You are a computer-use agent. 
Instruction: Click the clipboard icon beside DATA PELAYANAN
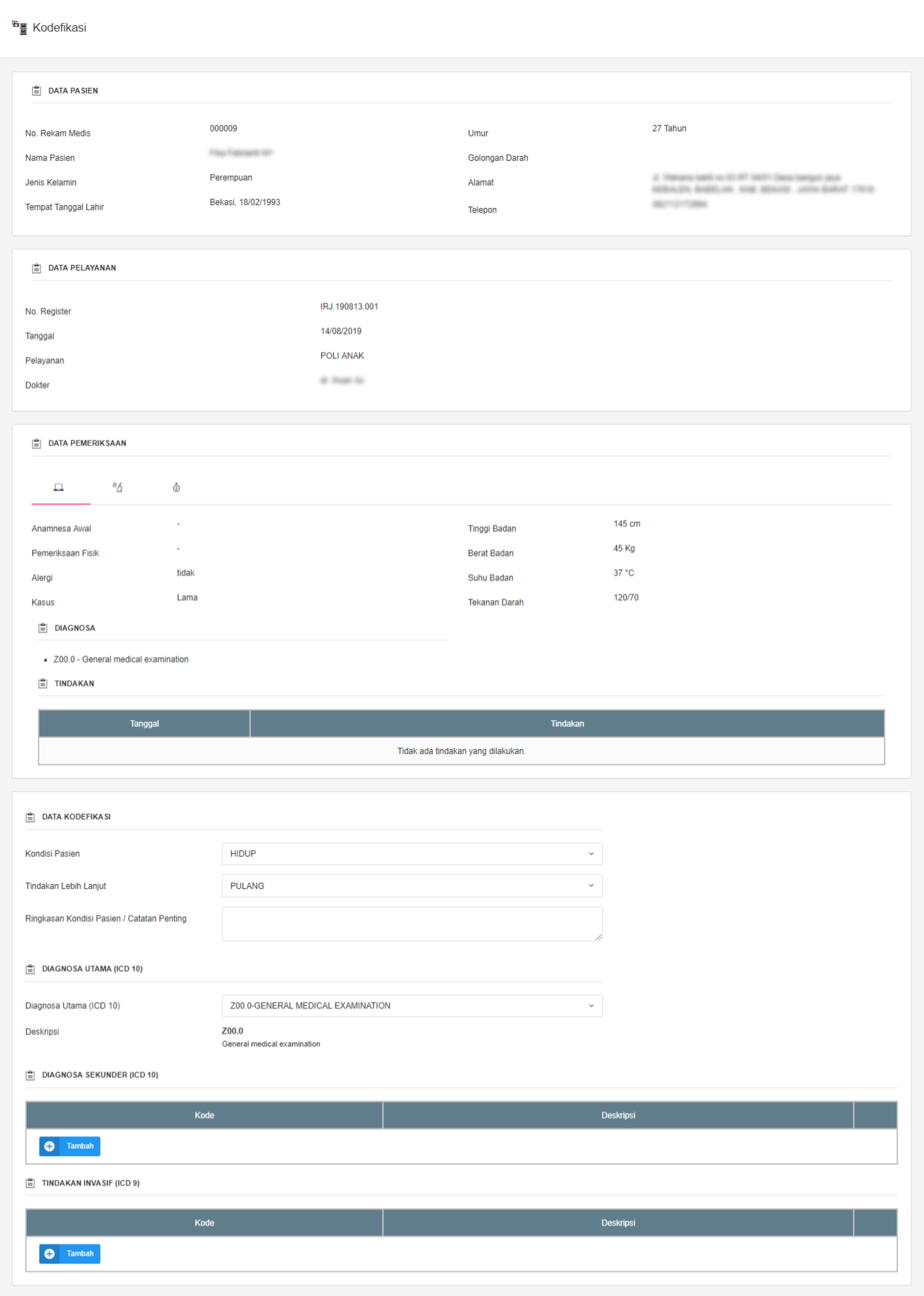click(x=36, y=268)
